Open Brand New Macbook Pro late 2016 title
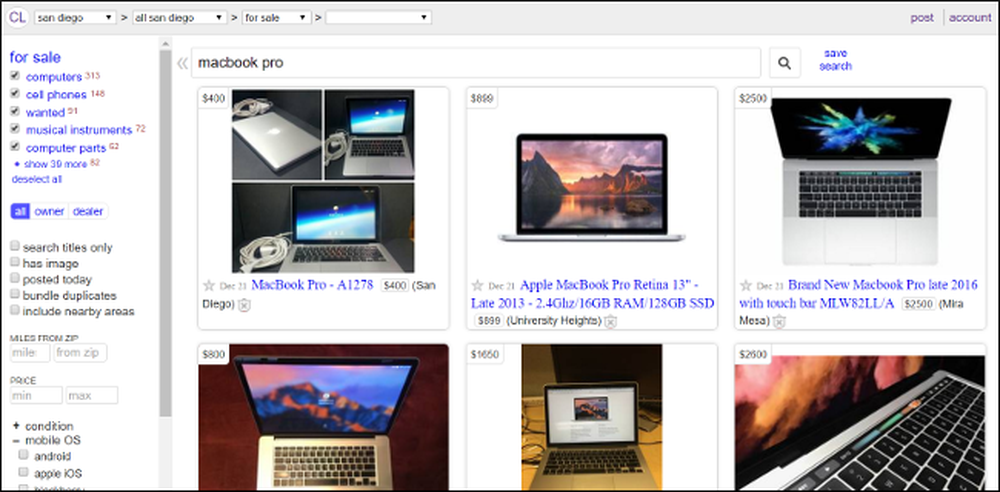1000x492 pixels. point(858,294)
